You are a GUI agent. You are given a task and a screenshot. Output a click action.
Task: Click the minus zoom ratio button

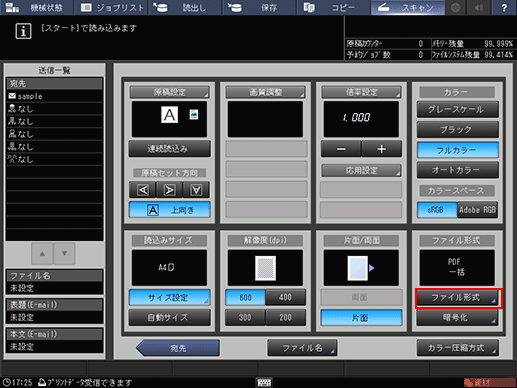tap(341, 149)
